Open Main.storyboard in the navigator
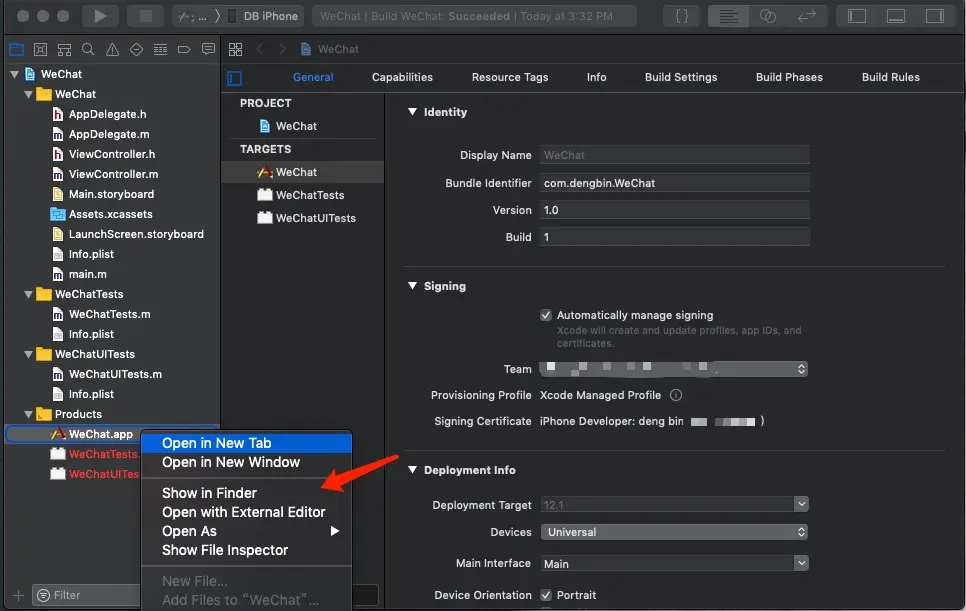Screen dimensions: 966x611 pos(111,194)
